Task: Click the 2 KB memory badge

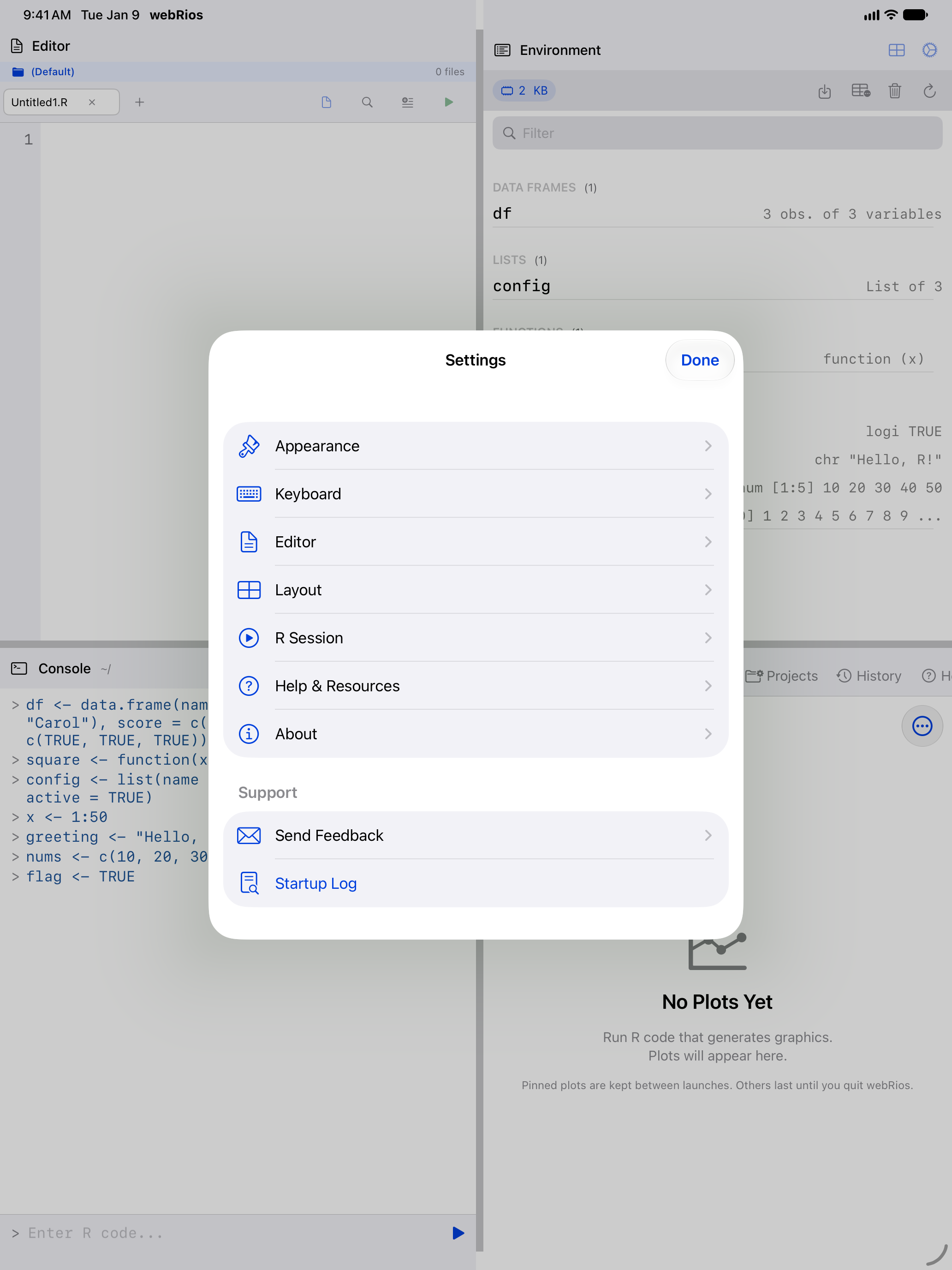Action: pos(524,91)
